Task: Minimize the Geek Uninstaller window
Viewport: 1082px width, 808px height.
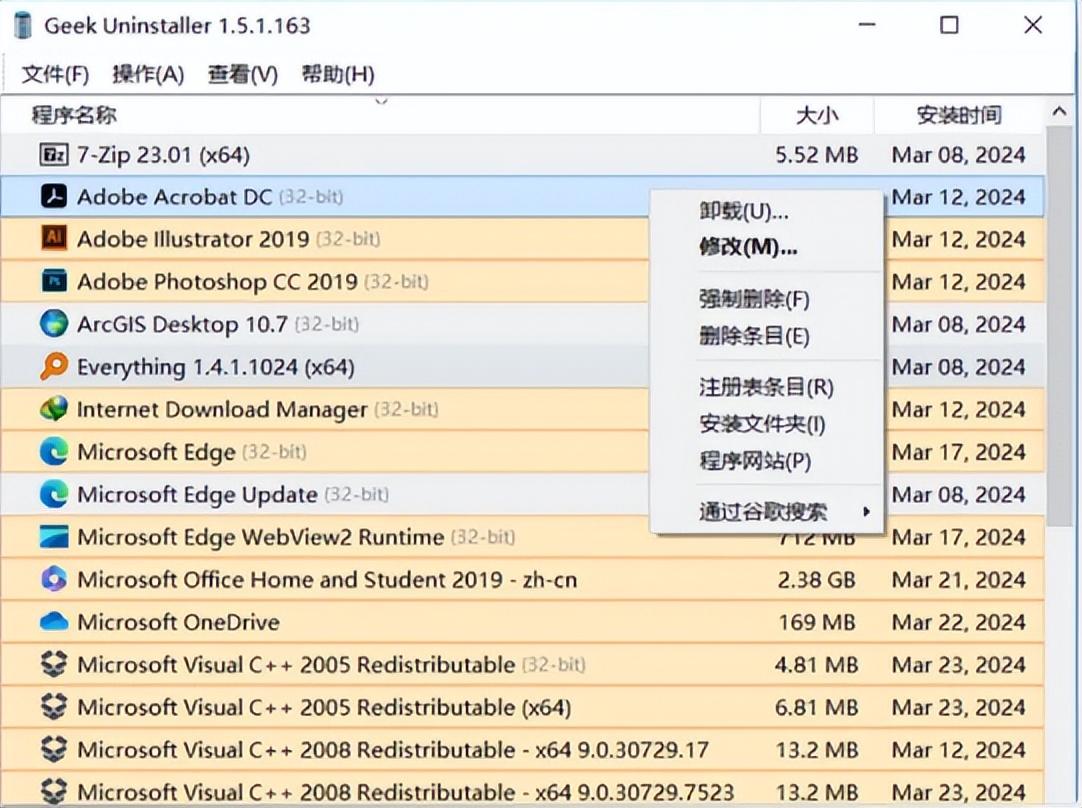Action: 867,26
